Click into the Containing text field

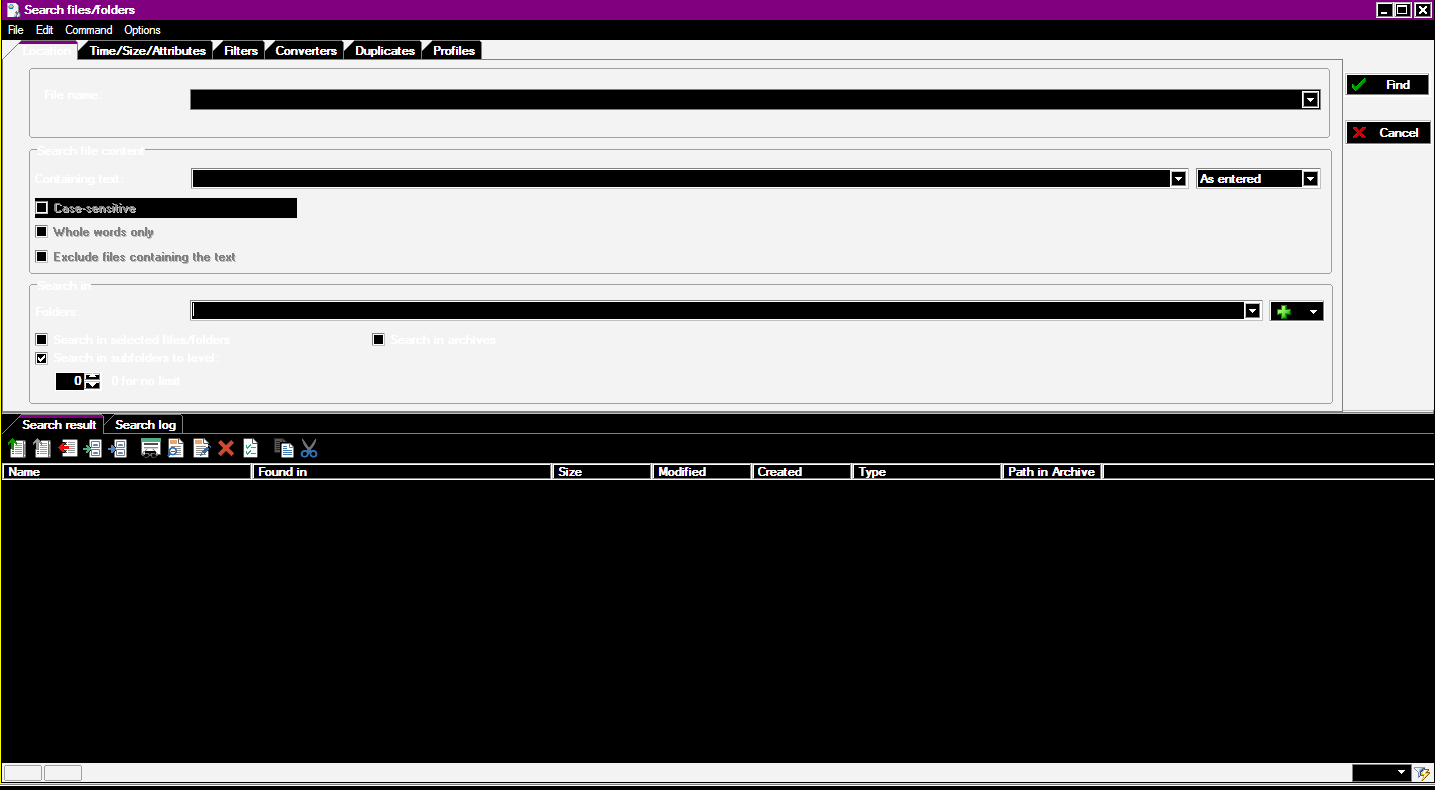click(x=680, y=179)
